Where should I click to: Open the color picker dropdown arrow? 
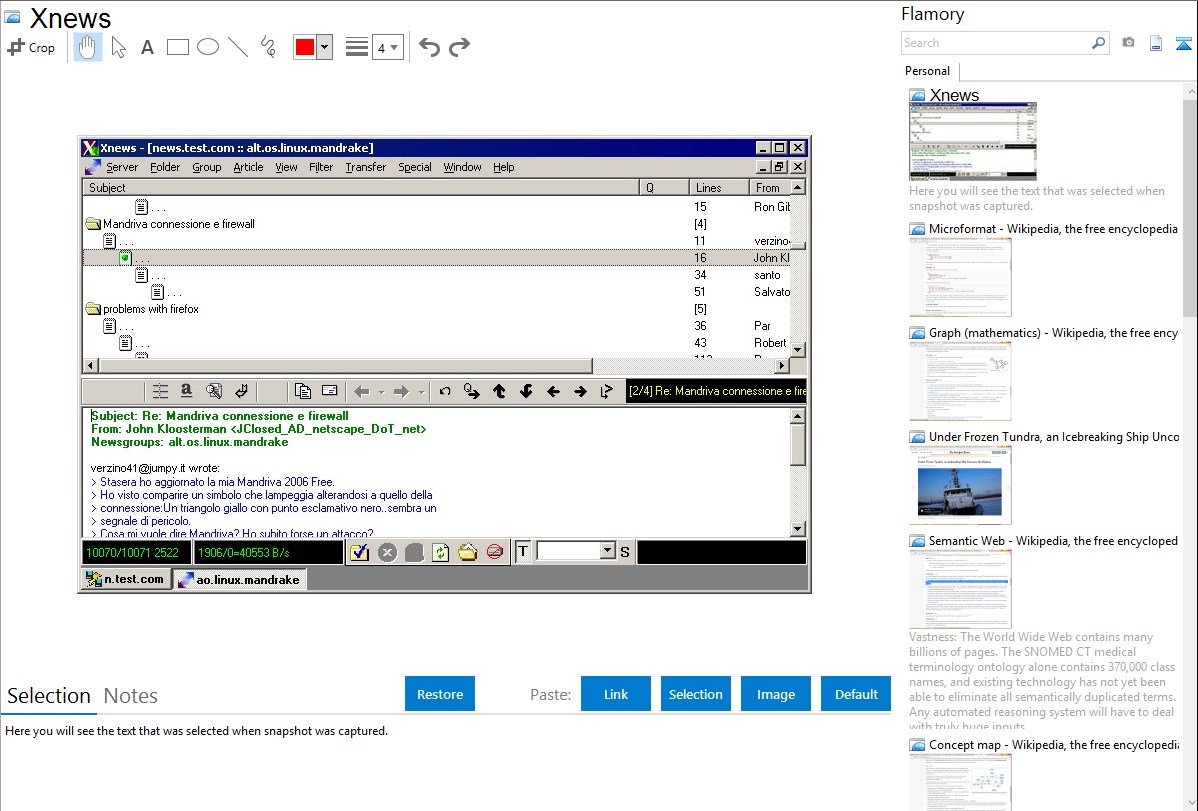pyautogui.click(x=325, y=47)
